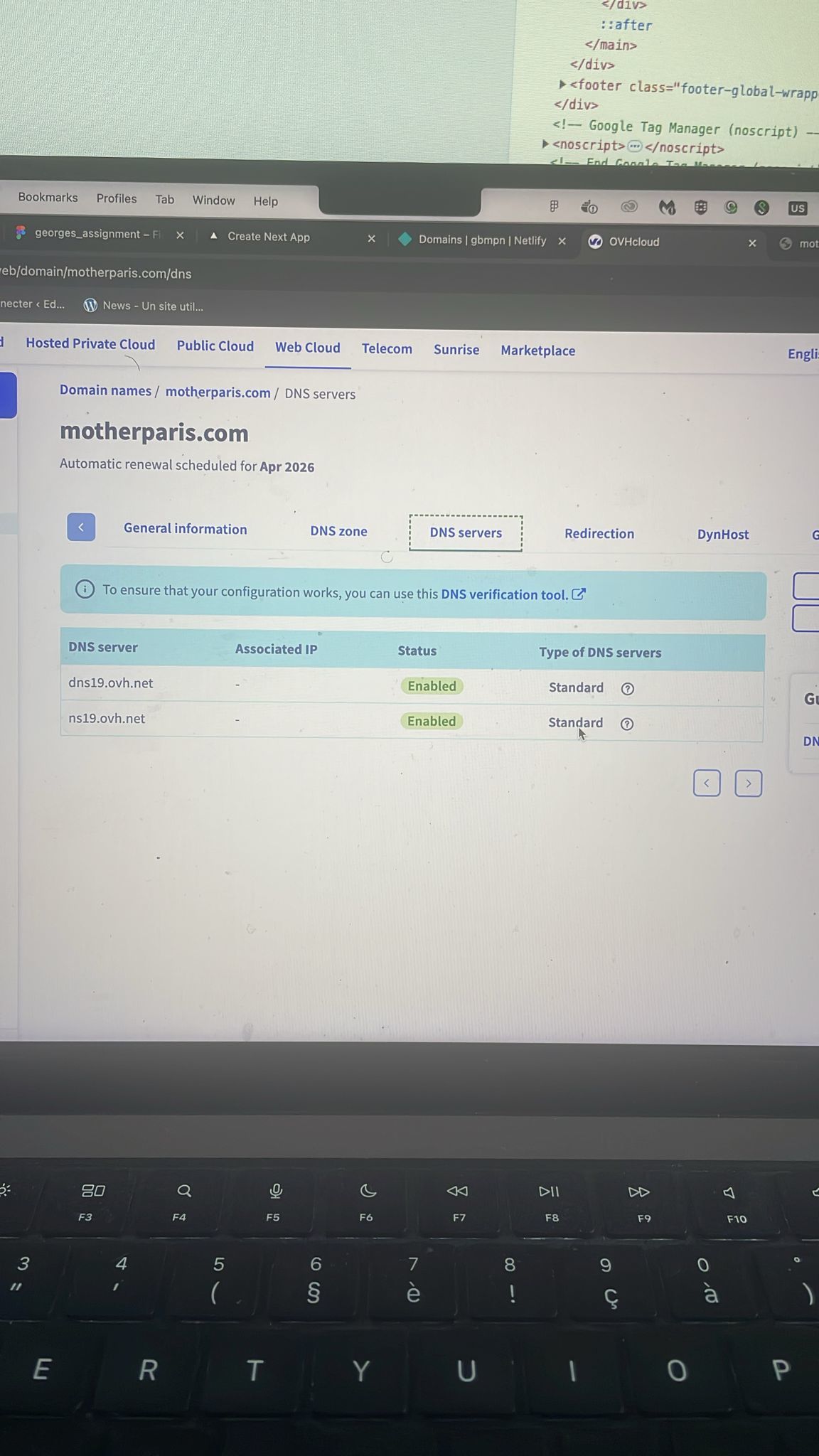The image size is (819, 1456).
Task: Click the next page arrow under table
Action: [748, 783]
